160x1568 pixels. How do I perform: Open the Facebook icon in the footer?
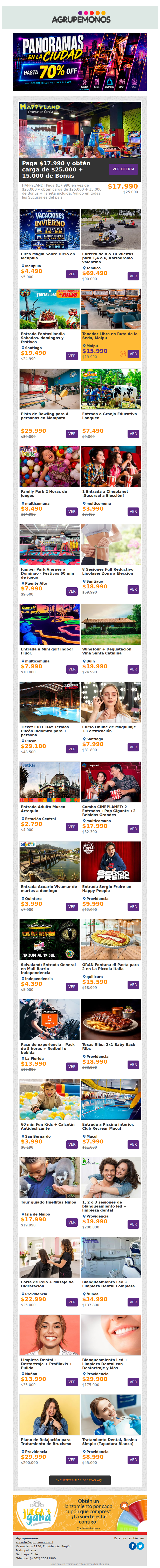tap(132, 1546)
